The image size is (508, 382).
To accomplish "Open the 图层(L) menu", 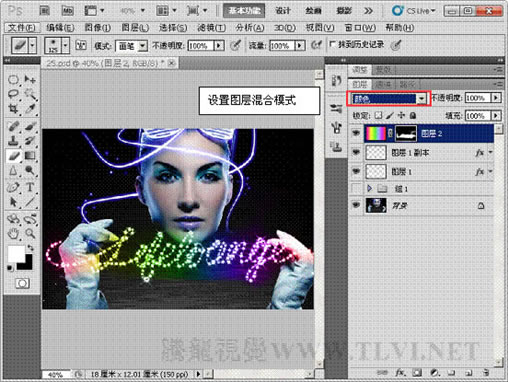I will (135, 28).
